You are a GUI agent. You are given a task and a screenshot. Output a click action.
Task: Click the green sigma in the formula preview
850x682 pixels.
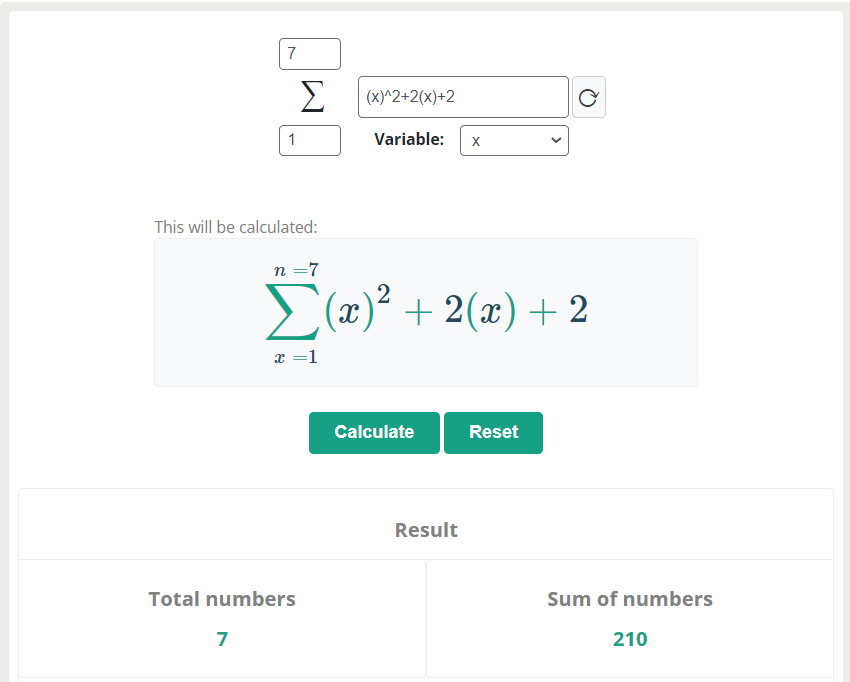292,311
